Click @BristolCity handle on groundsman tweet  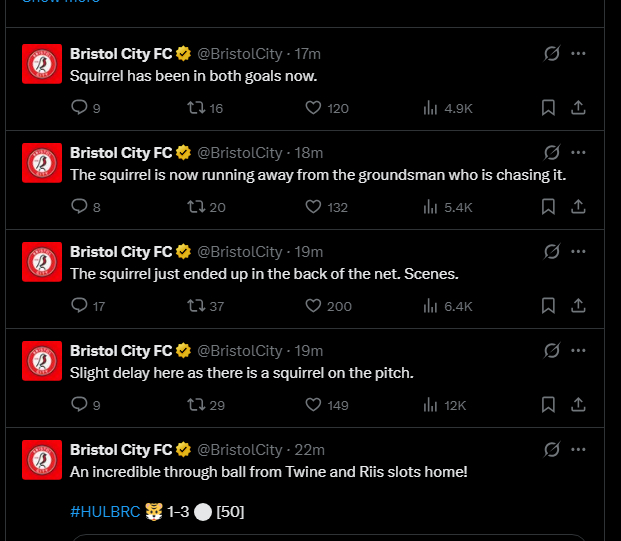(240, 152)
